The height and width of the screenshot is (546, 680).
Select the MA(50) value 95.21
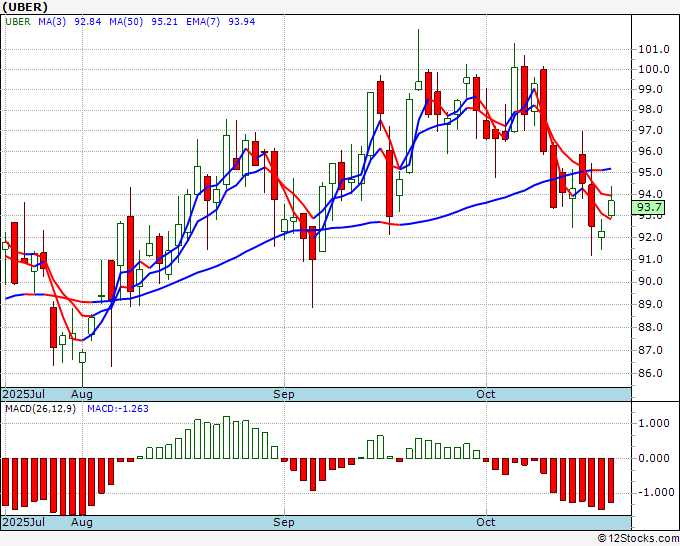click(164, 22)
